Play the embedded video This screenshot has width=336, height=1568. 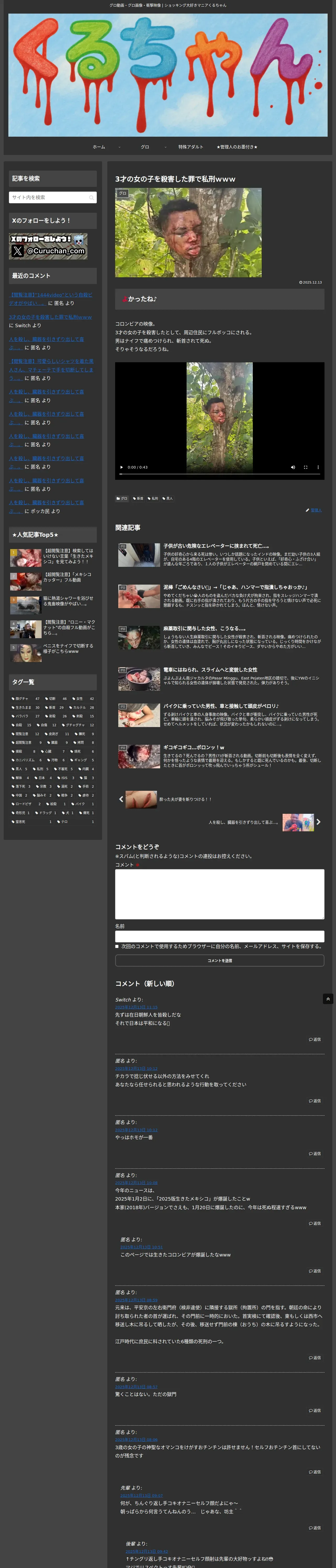tap(121, 468)
